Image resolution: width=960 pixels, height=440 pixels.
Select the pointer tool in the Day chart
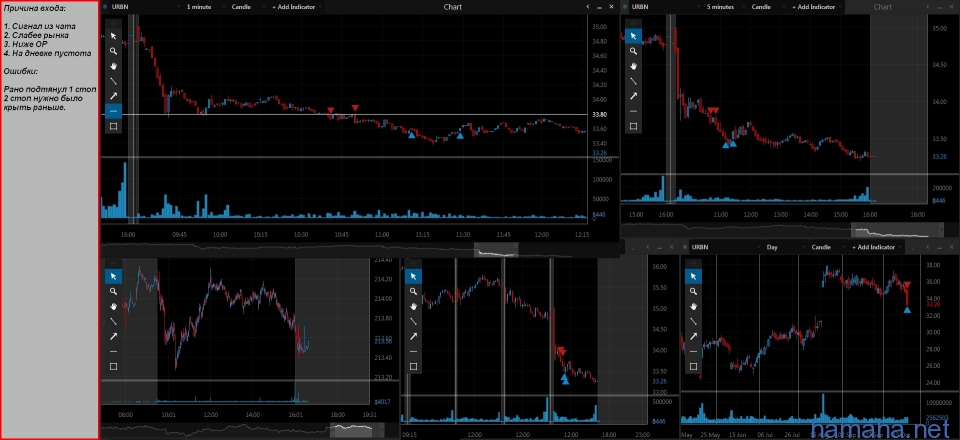pos(694,277)
